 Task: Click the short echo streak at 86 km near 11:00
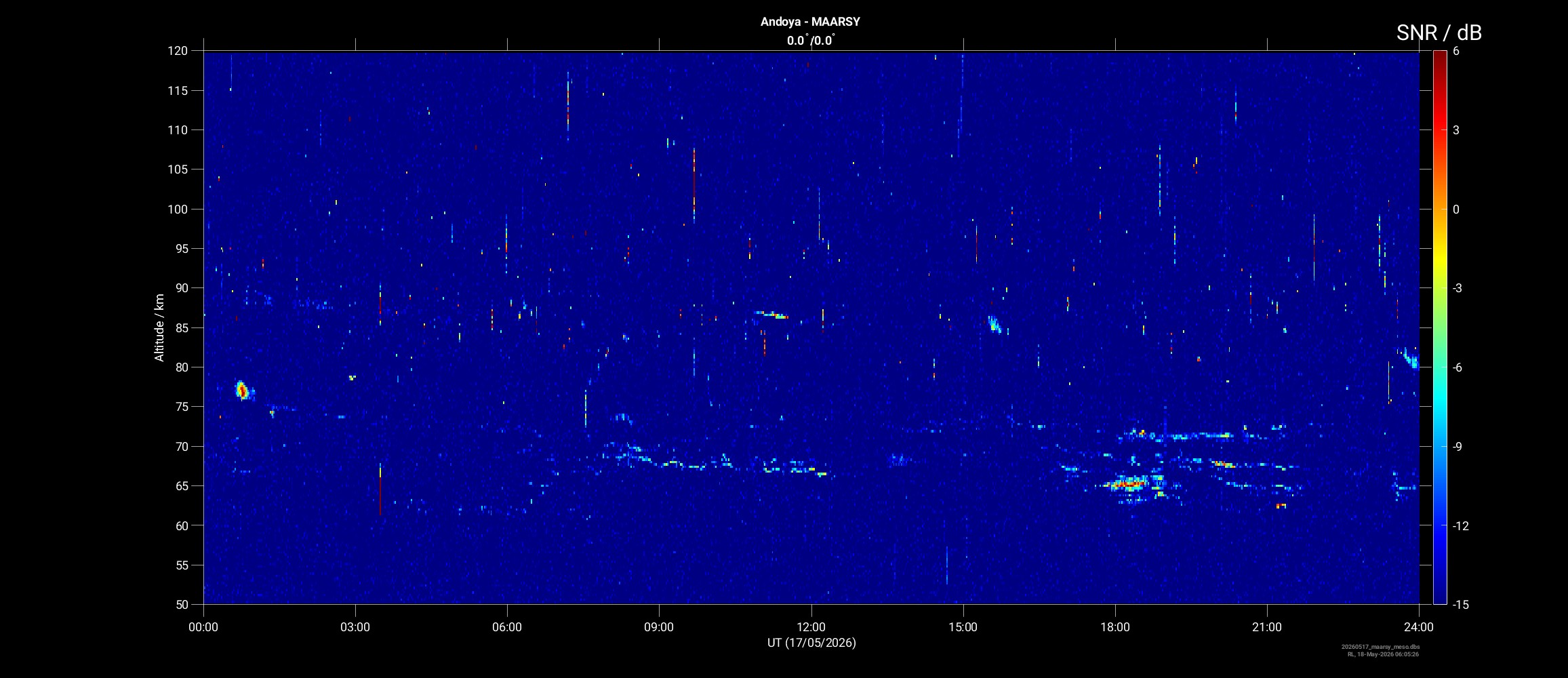[x=771, y=315]
